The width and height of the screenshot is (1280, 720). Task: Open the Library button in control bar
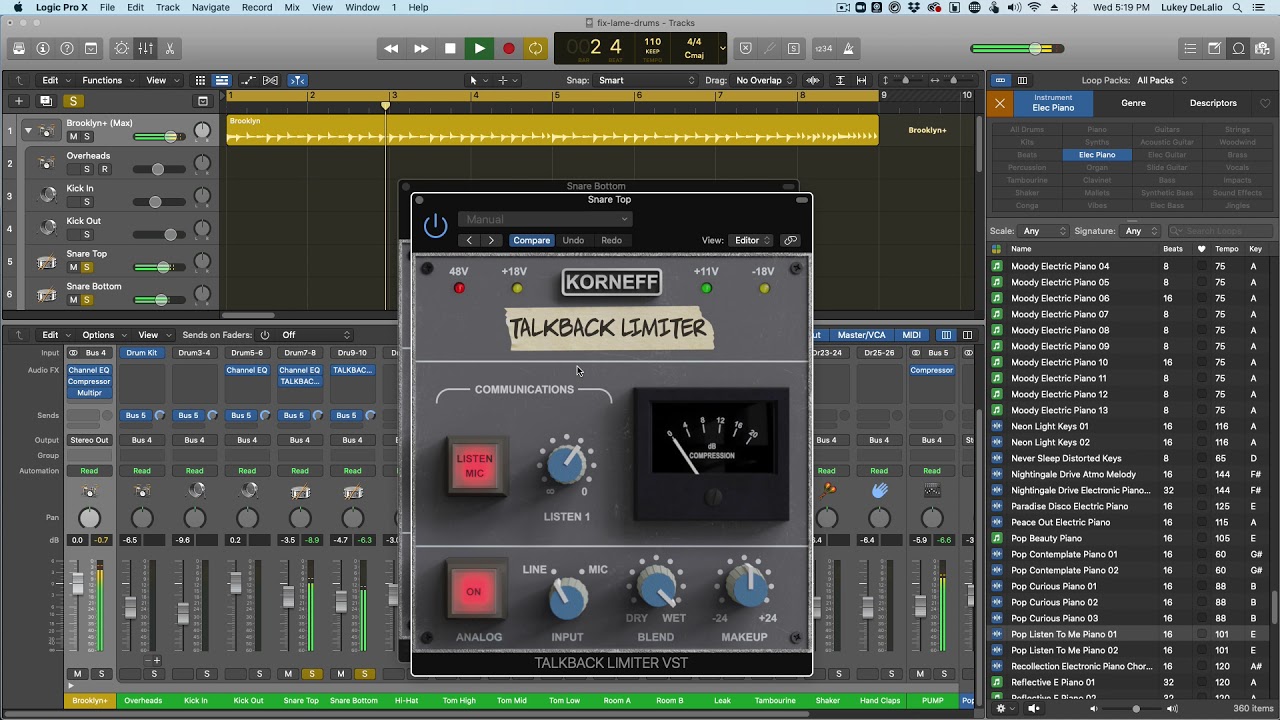(19, 48)
